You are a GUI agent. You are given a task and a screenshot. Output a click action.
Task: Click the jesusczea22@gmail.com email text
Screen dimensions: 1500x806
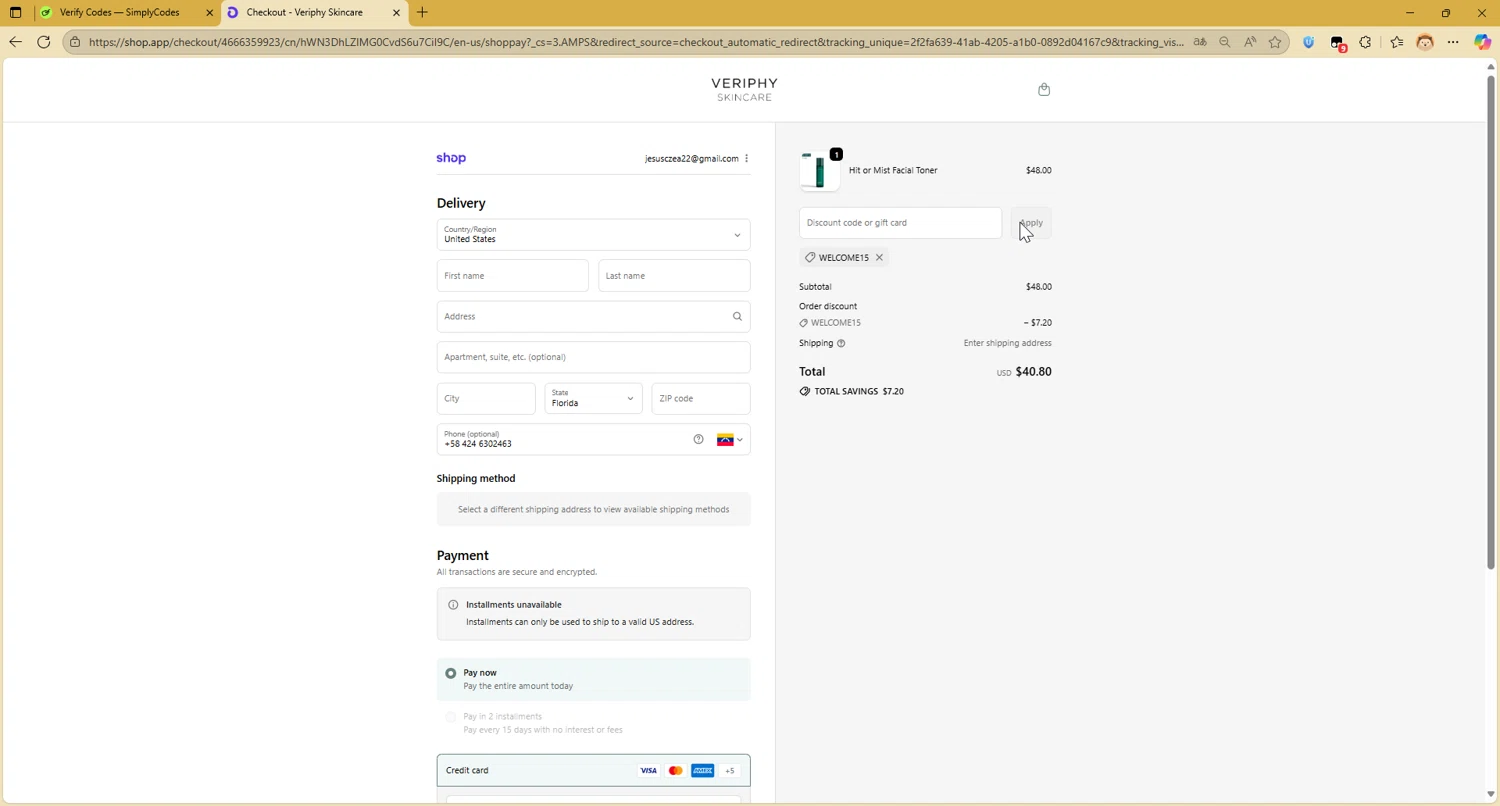[691, 158]
